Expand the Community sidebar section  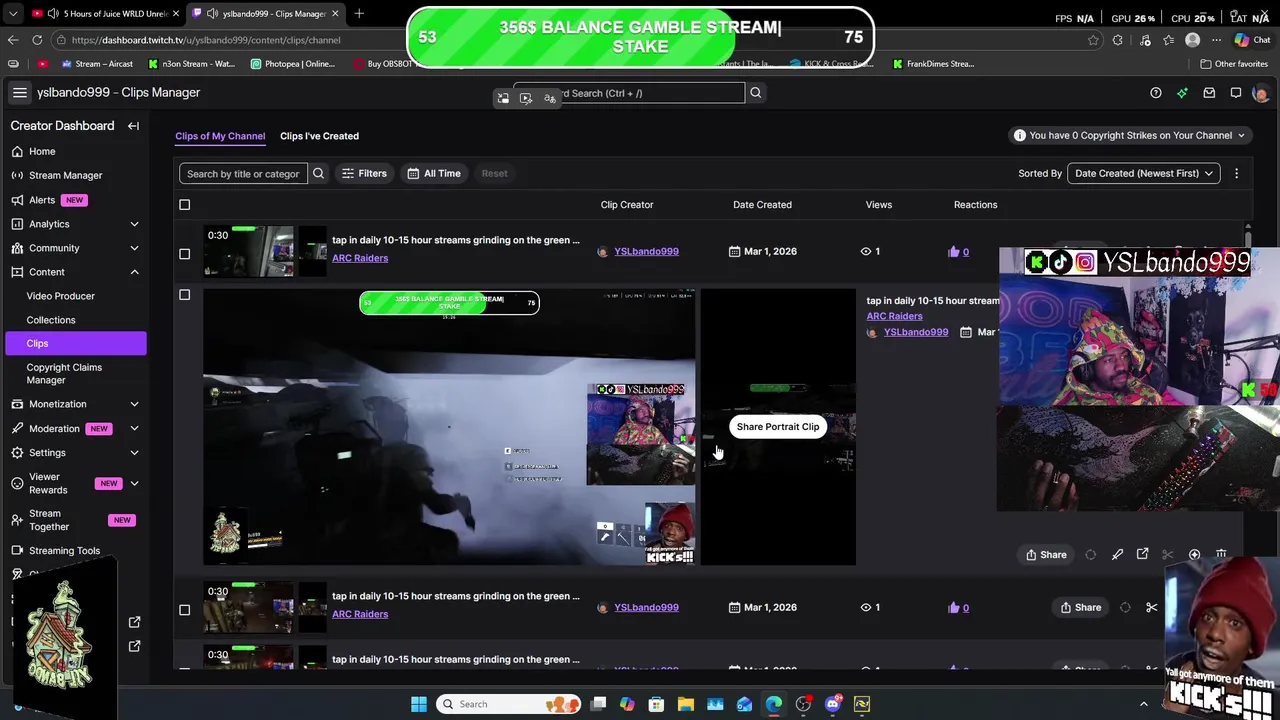[x=134, y=248]
